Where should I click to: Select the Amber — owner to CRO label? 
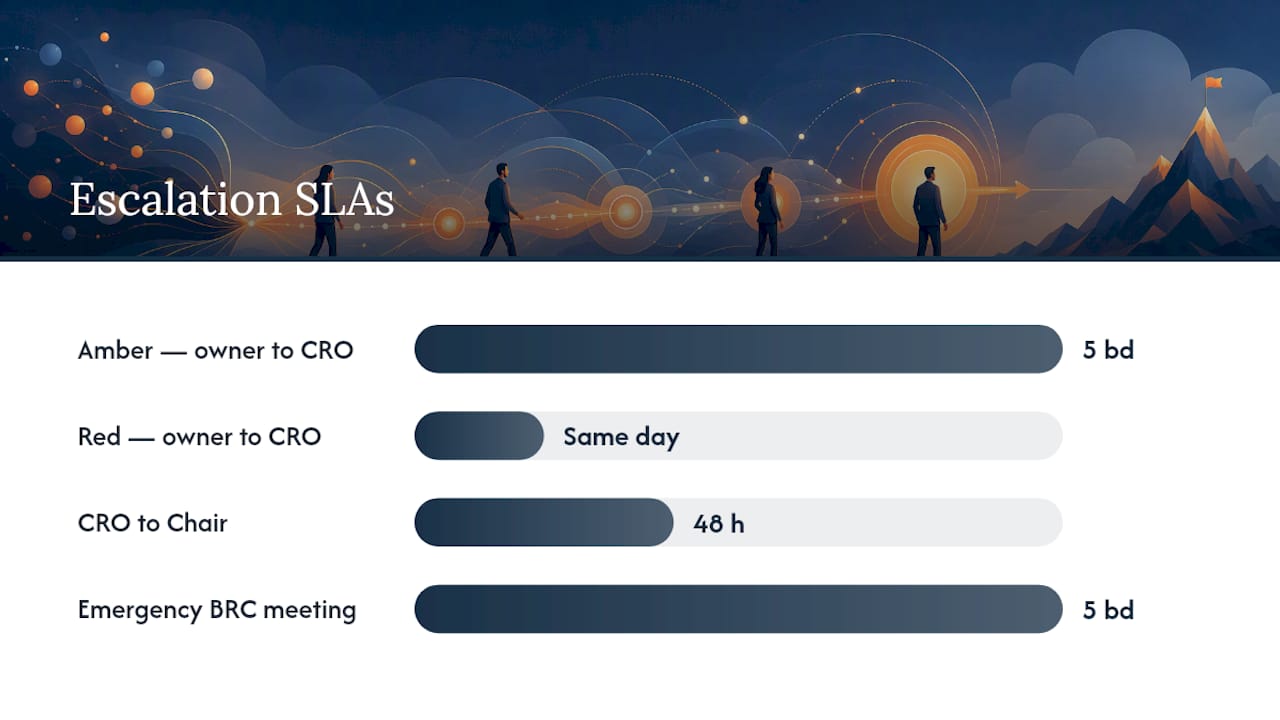pyautogui.click(x=215, y=350)
